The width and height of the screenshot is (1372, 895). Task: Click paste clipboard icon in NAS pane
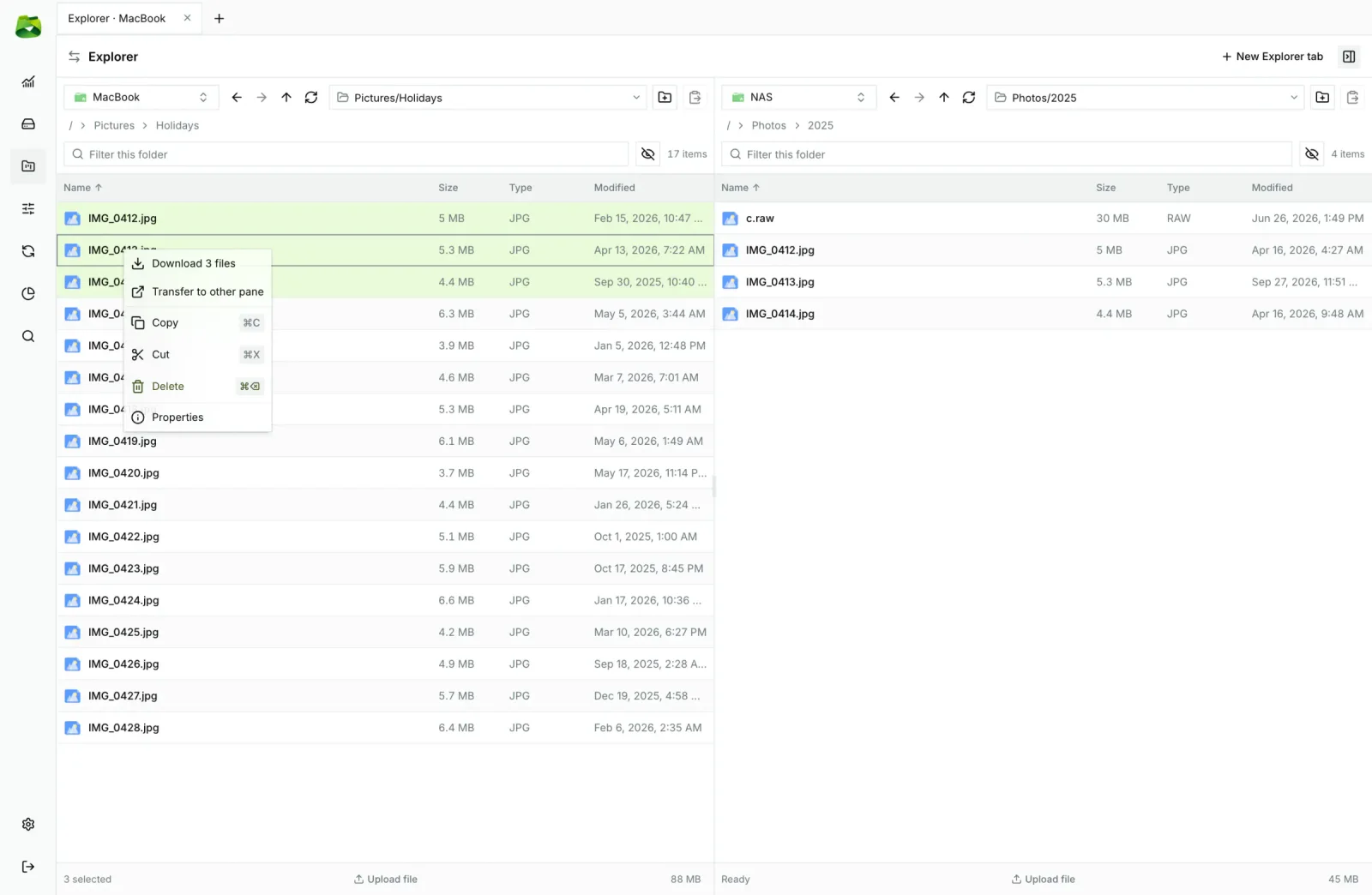(1353, 98)
